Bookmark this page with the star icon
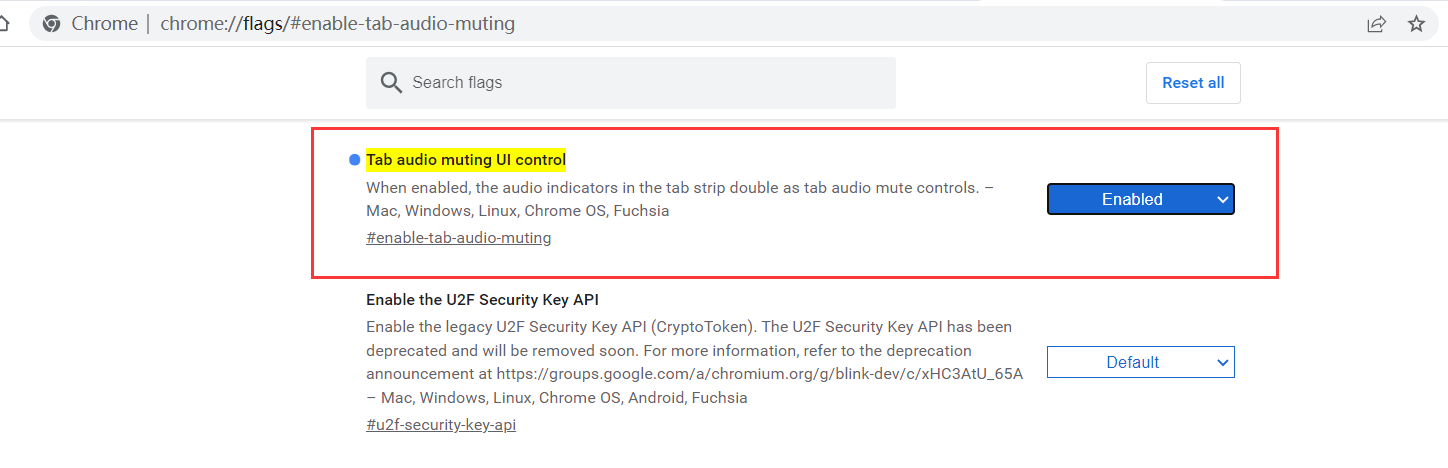 pyautogui.click(x=1416, y=23)
